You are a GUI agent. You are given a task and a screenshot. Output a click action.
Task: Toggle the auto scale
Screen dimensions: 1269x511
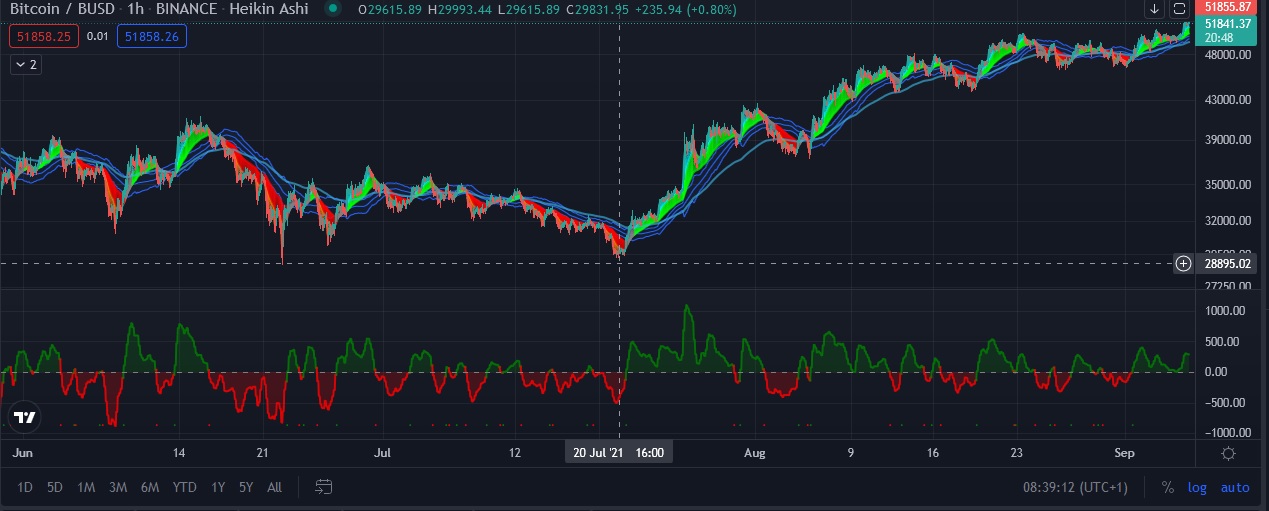point(1235,488)
